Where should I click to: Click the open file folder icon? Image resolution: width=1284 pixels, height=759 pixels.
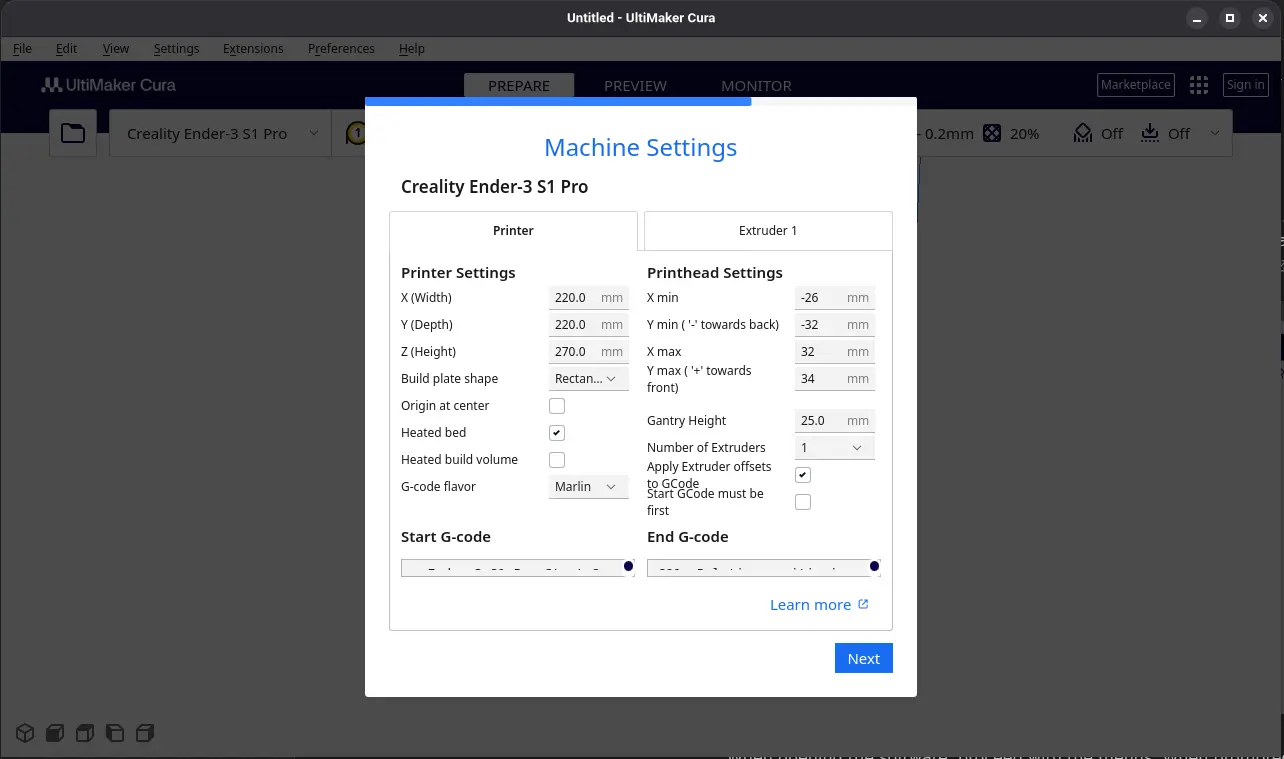pos(73,133)
